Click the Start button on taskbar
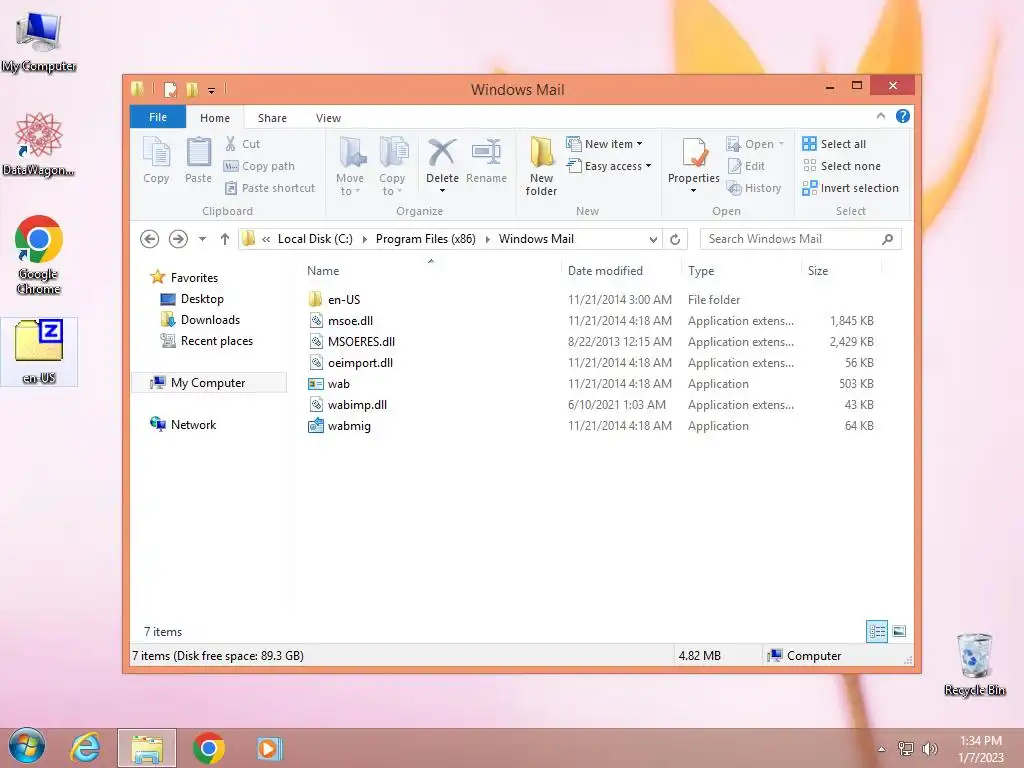Viewport: 1024px width, 768px height. (27, 746)
